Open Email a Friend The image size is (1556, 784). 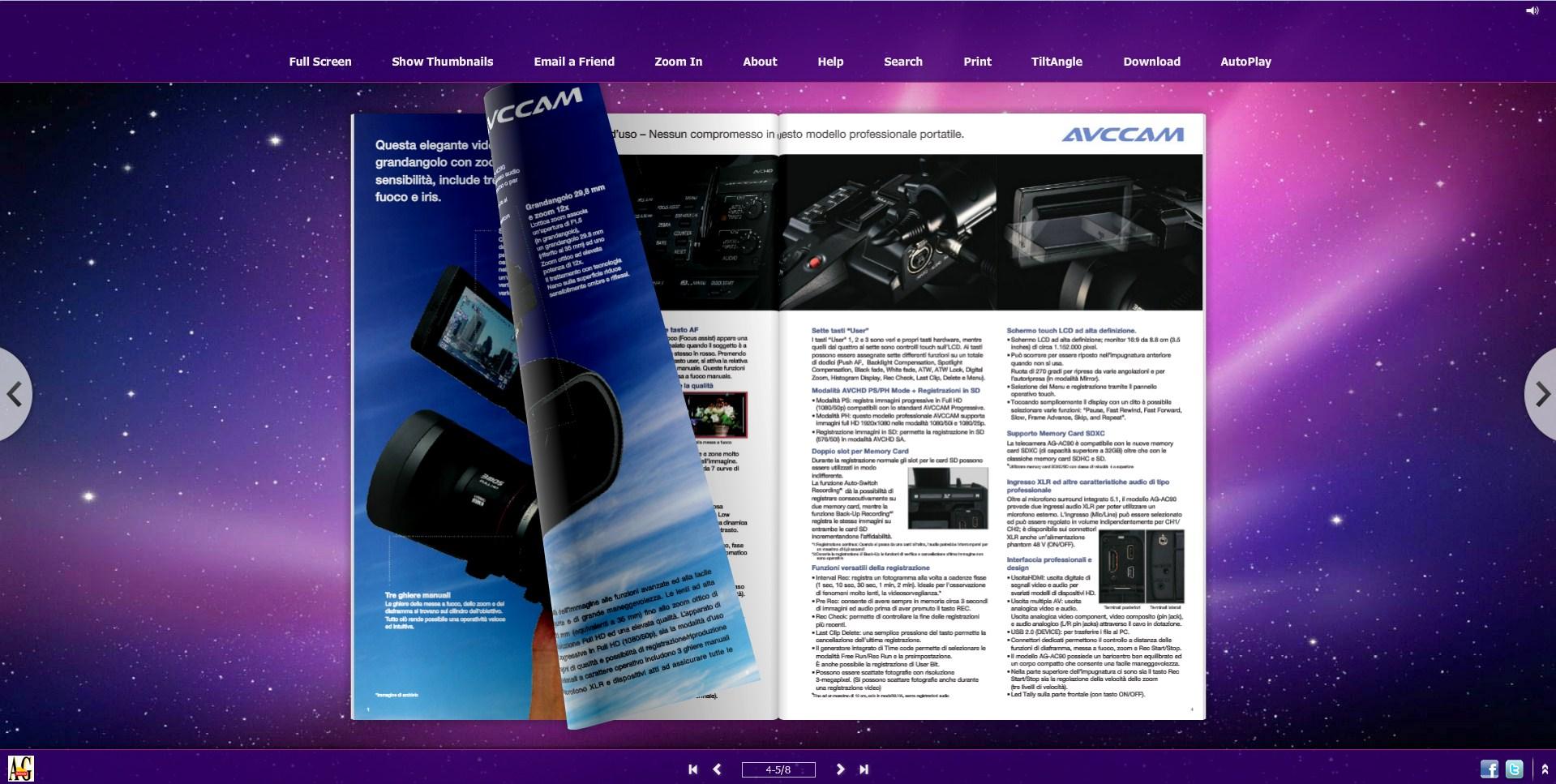pyautogui.click(x=574, y=62)
